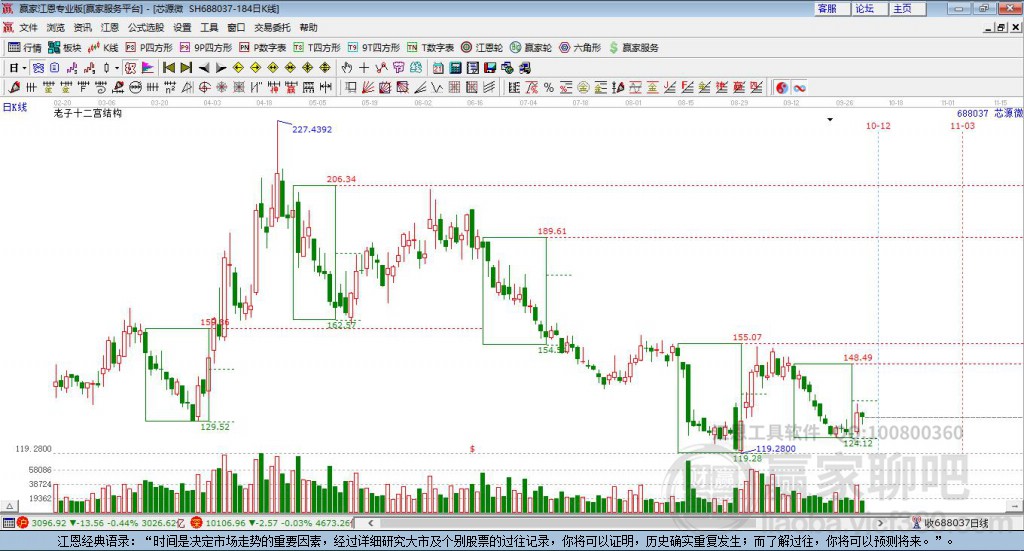Open the T数字表 tool
The height and width of the screenshot is (551, 1024).
click(430, 48)
